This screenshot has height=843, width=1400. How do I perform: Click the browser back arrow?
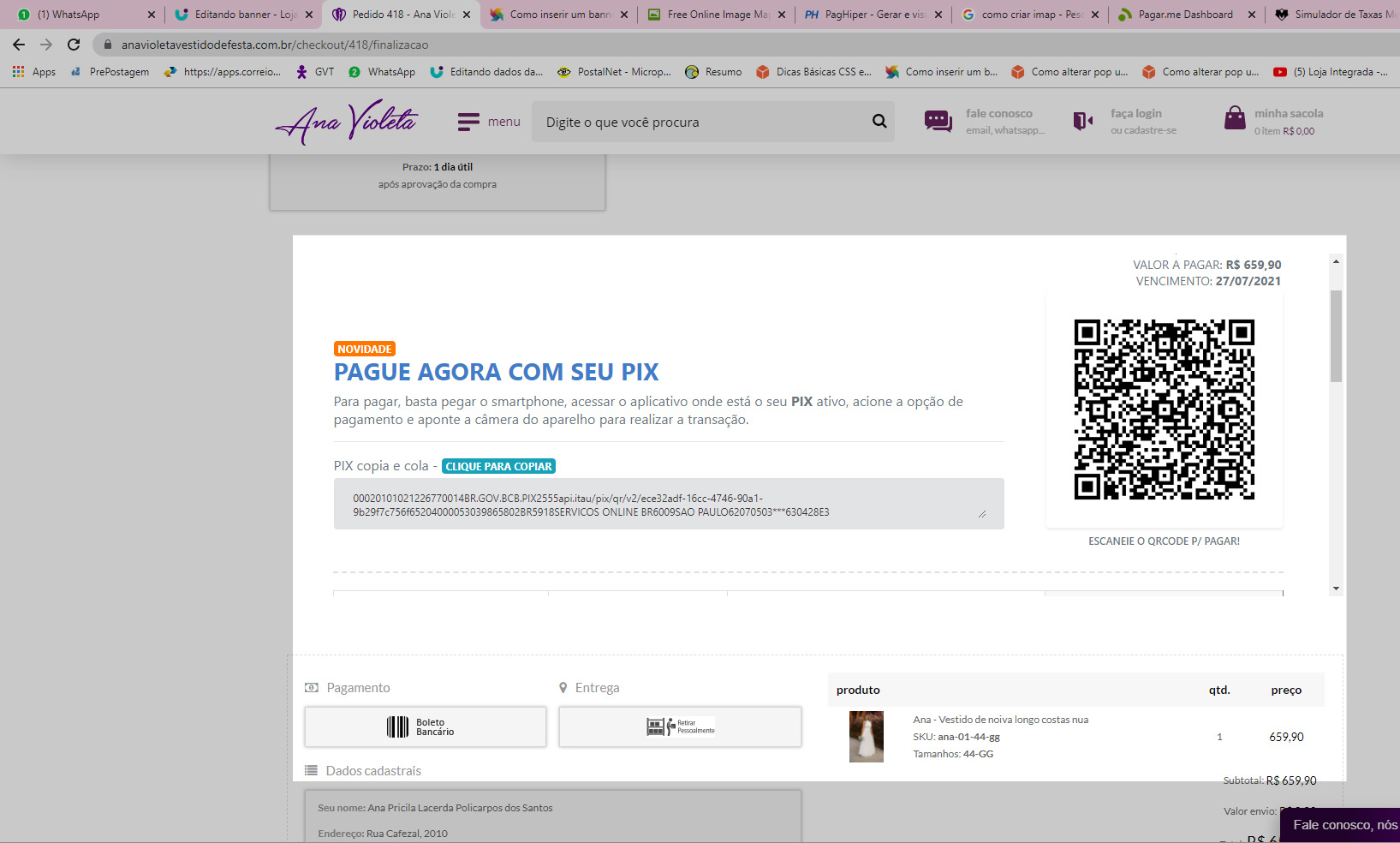19,45
